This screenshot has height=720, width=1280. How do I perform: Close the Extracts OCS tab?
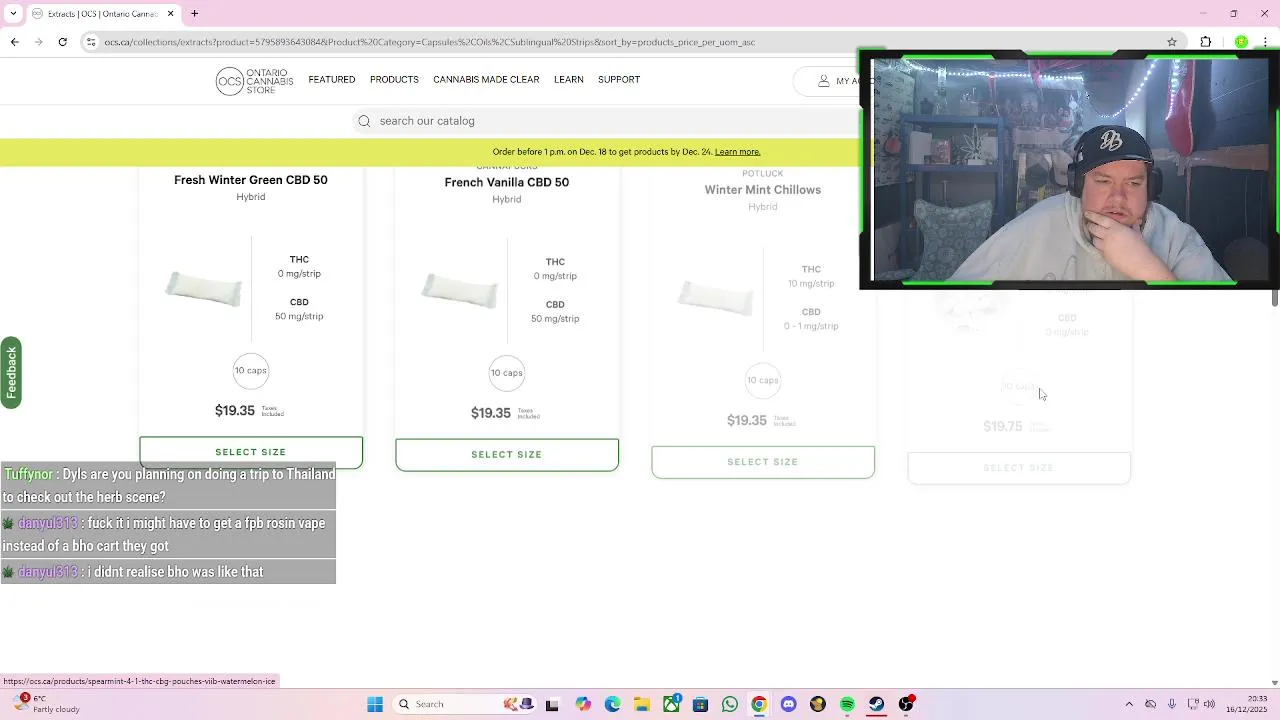170,14
